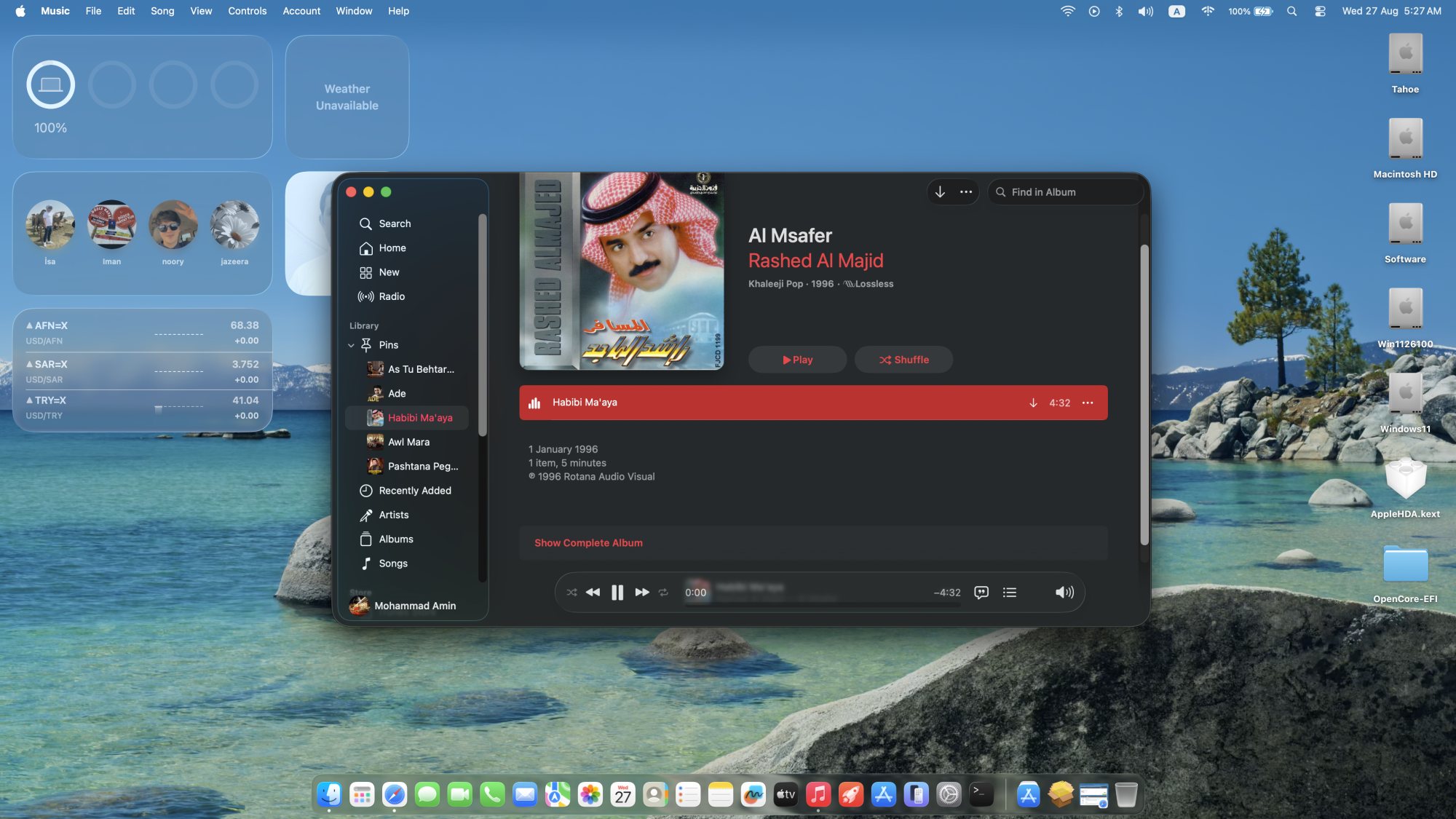Open the Playing Next queue list icon
1456x819 pixels.
[1009, 593]
